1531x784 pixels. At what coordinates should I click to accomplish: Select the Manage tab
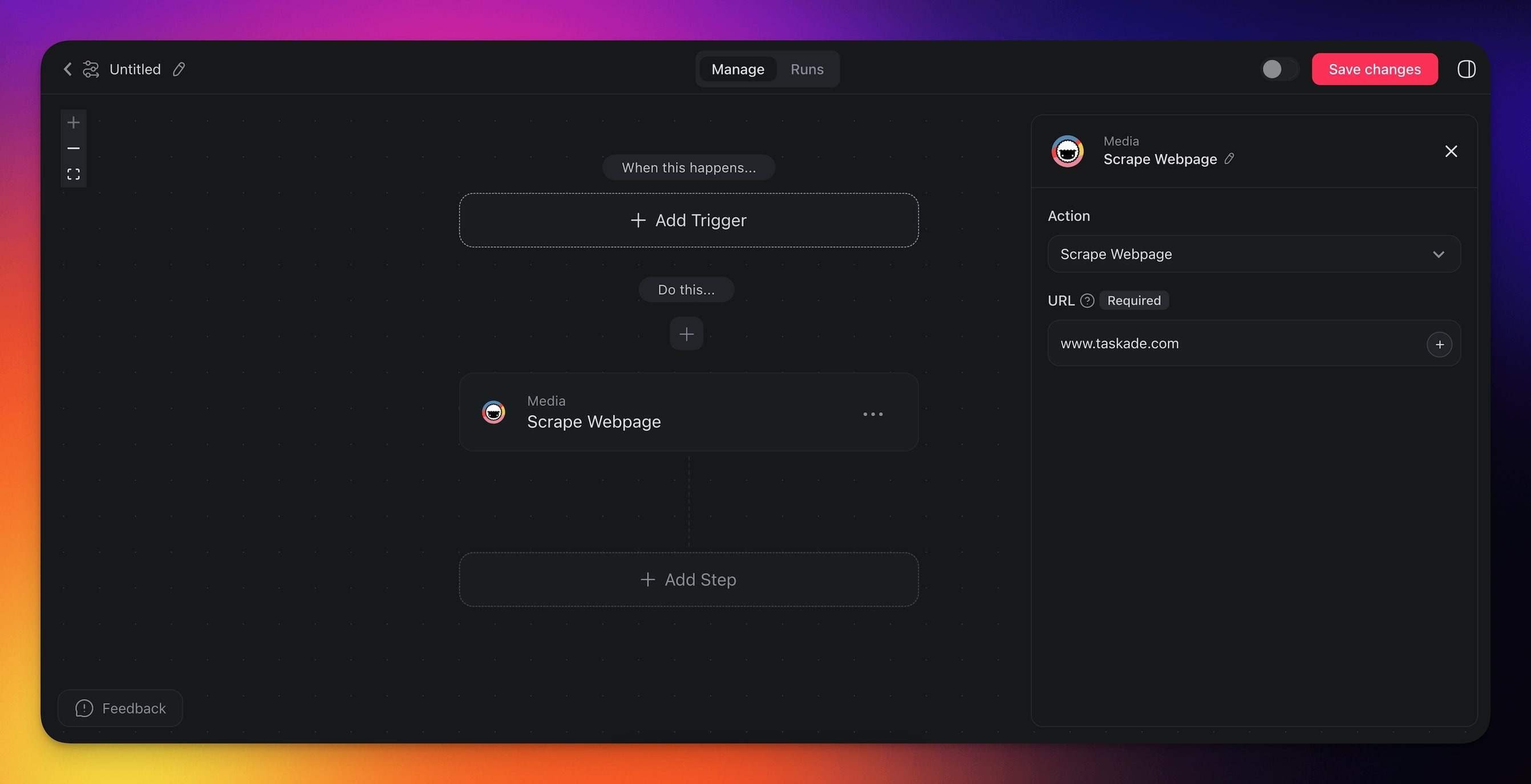pyautogui.click(x=738, y=70)
